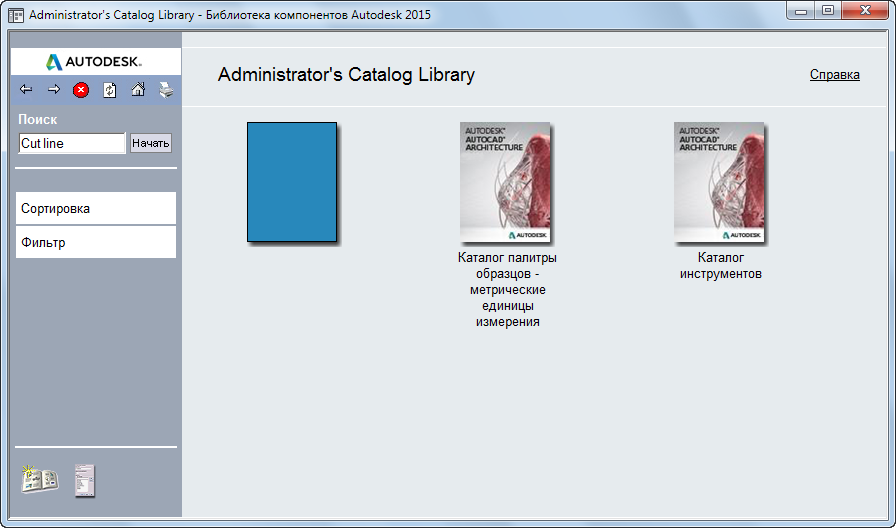The height and width of the screenshot is (528, 896).
Task: Click the Autodesk logo
Action: (94, 62)
